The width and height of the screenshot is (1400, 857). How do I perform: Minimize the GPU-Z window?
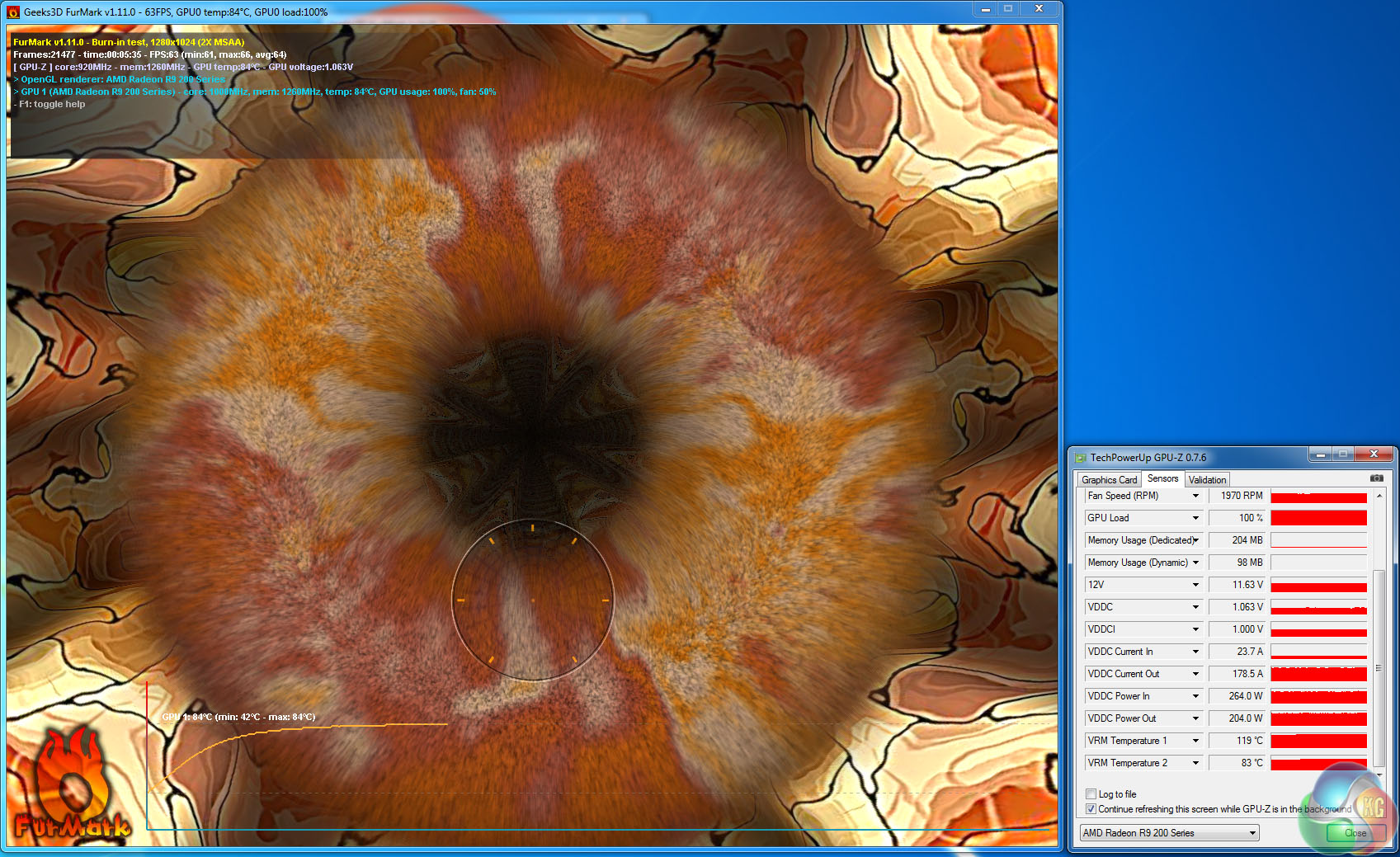pyautogui.click(x=1320, y=454)
